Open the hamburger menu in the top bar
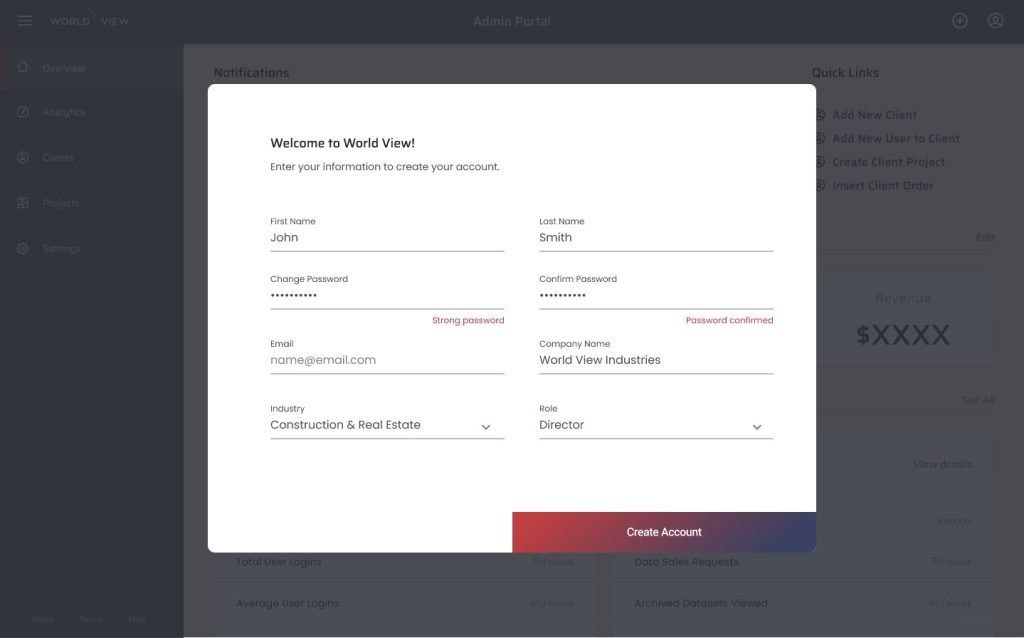 (25, 21)
